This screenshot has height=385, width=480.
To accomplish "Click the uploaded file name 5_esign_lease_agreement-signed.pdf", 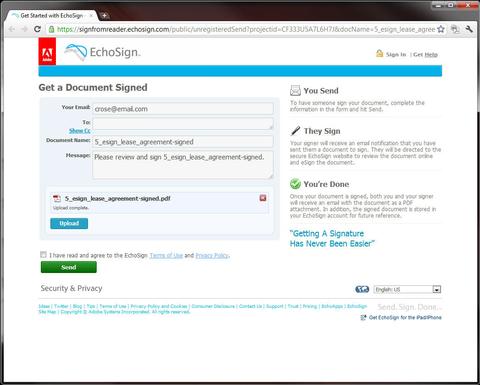I will pyautogui.click(x=118, y=198).
